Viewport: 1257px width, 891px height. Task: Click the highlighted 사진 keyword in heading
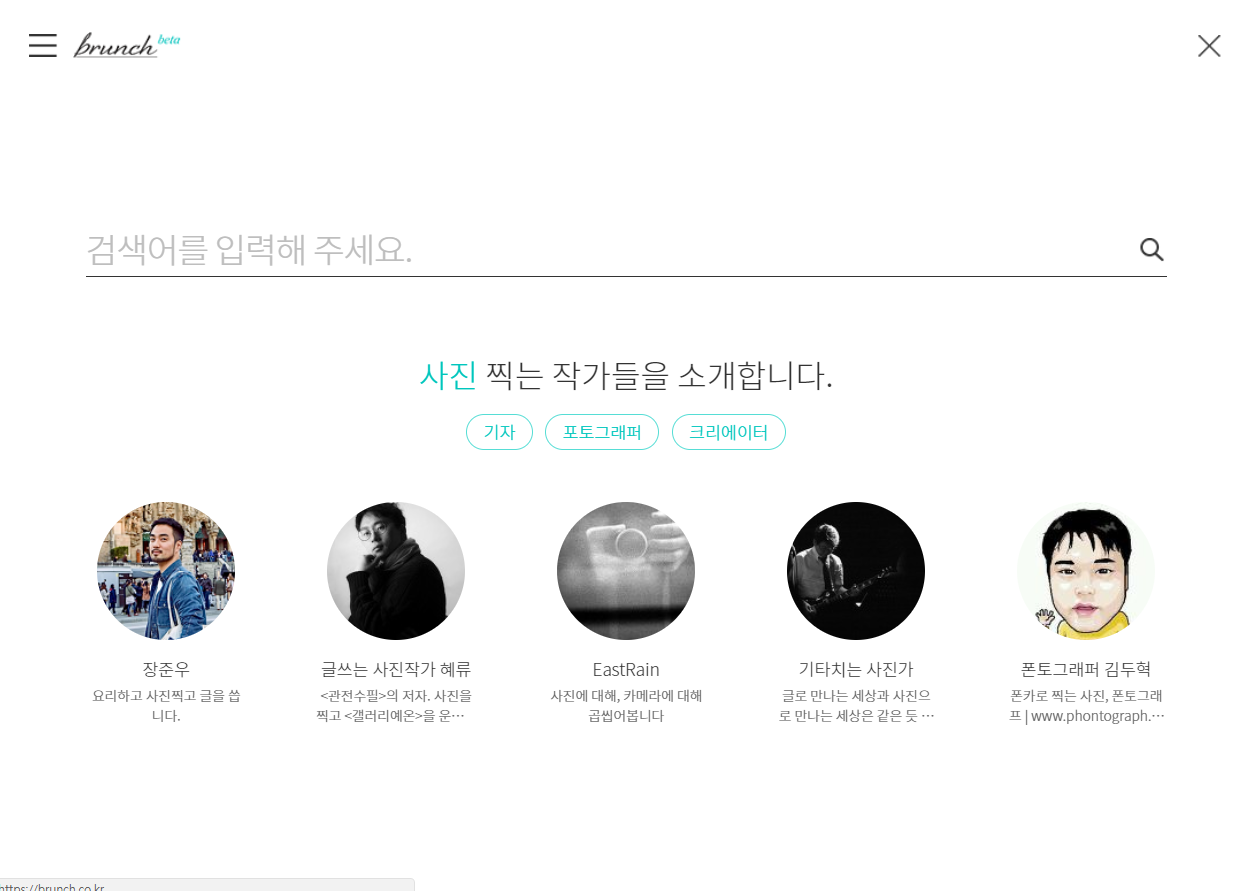447,376
